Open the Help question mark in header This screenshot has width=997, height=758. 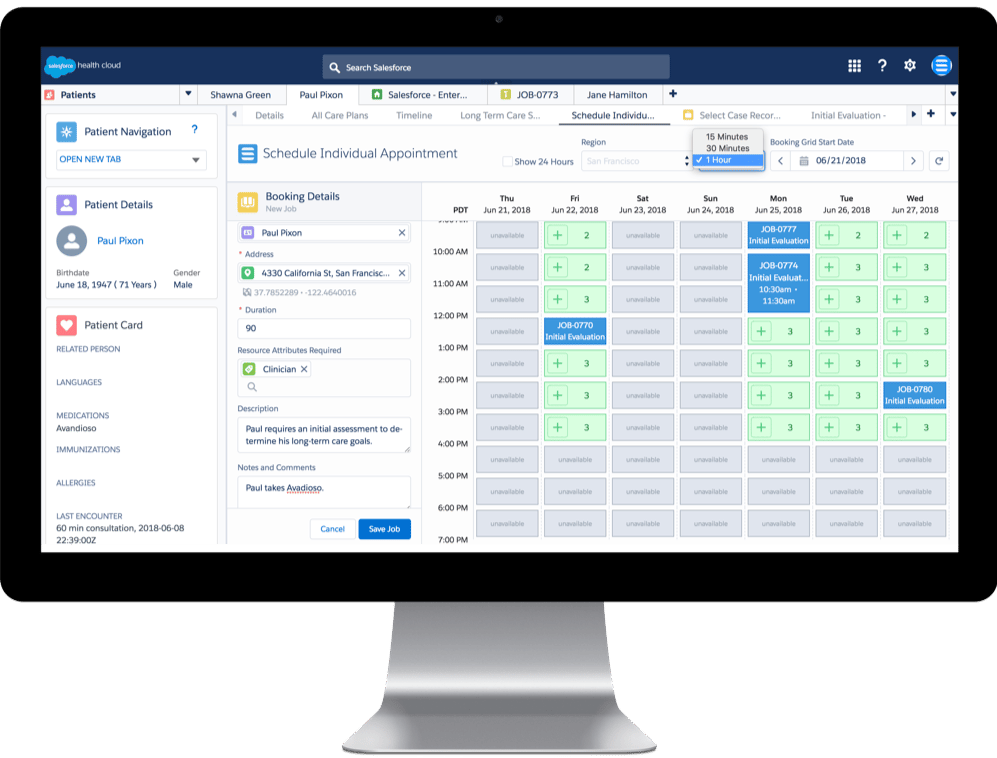coord(882,65)
